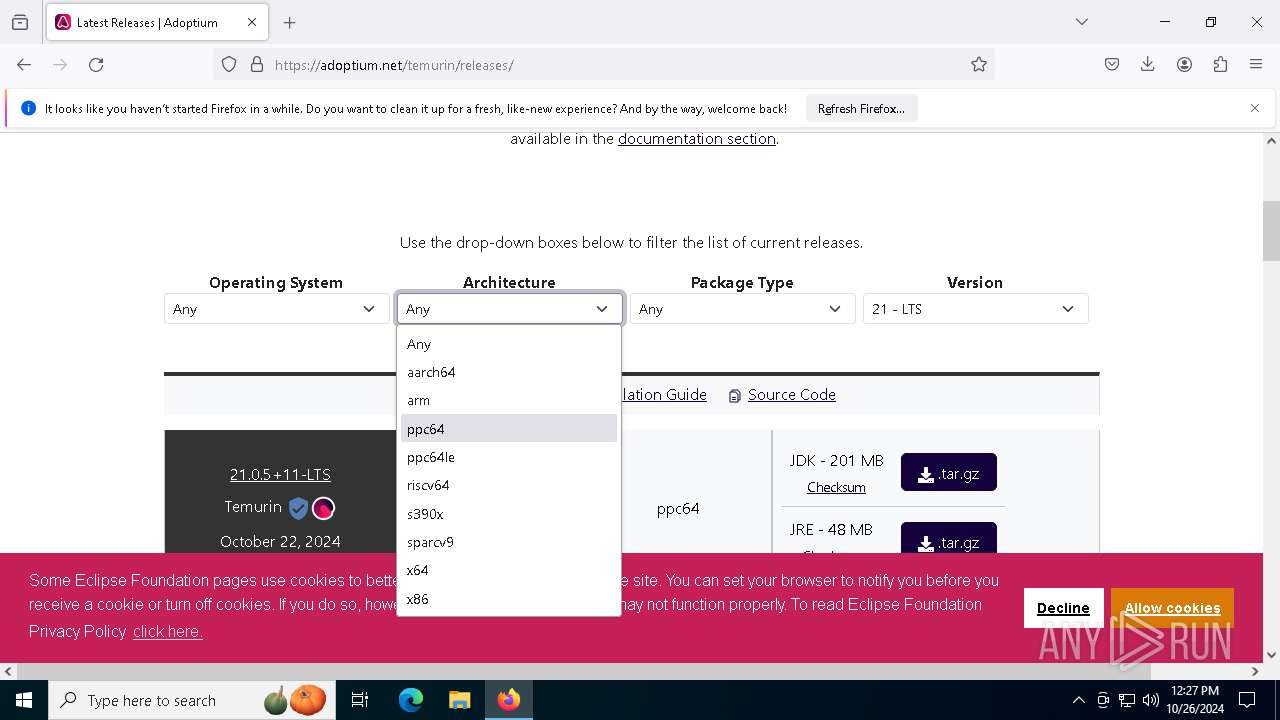The image size is (1280, 720).
Task: Download the JRE .tar.gz package
Action: (x=948, y=539)
